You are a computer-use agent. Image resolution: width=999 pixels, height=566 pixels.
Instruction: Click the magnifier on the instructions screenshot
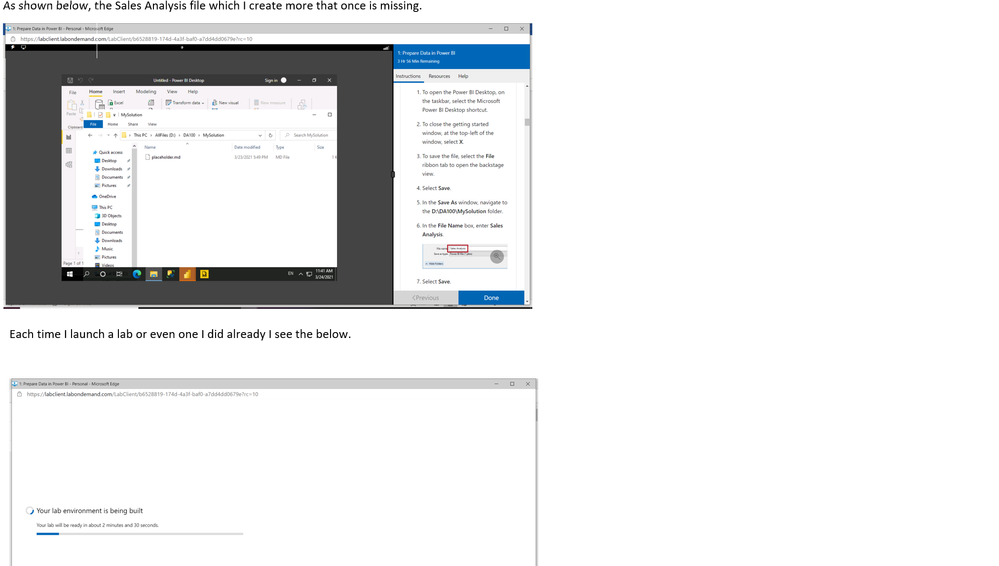coord(497,256)
